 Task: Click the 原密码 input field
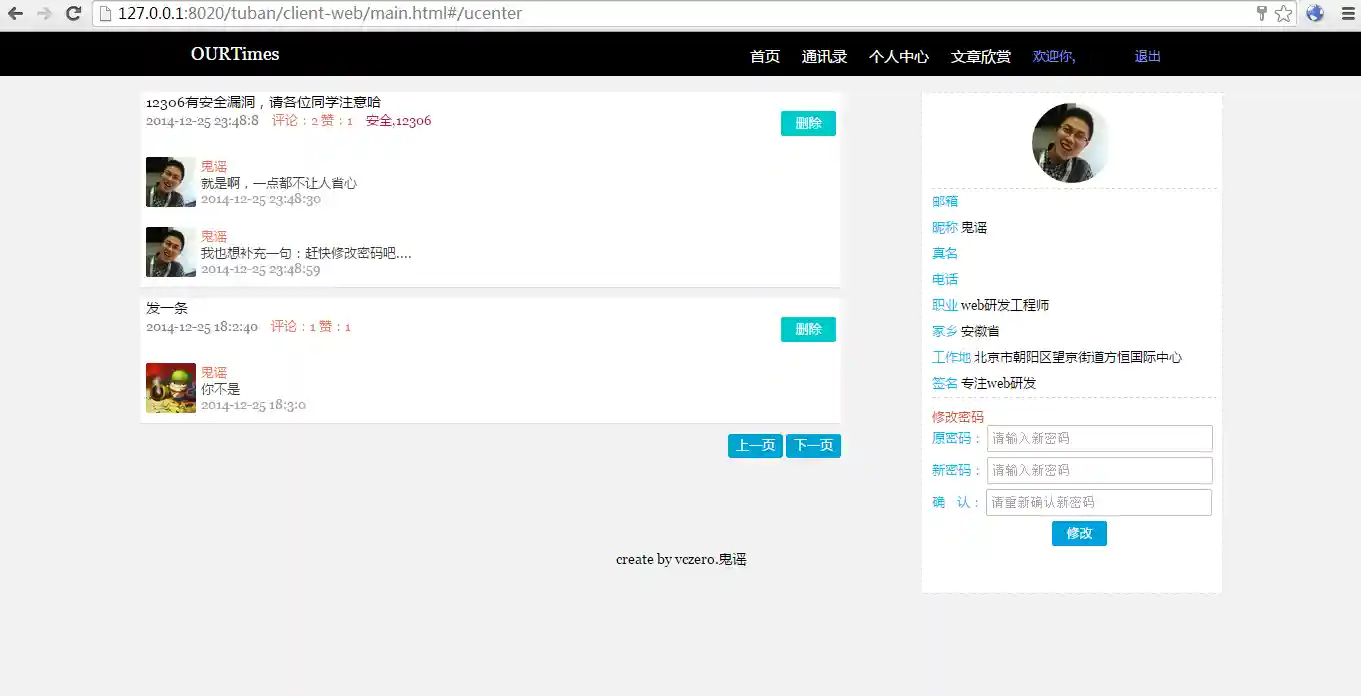[1099, 439]
